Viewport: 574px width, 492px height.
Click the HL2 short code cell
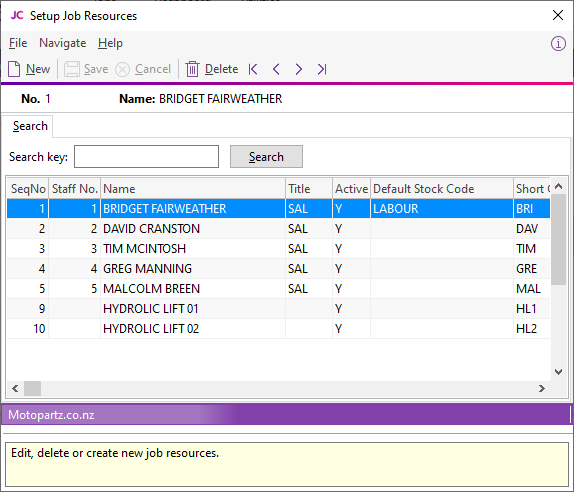click(x=532, y=329)
